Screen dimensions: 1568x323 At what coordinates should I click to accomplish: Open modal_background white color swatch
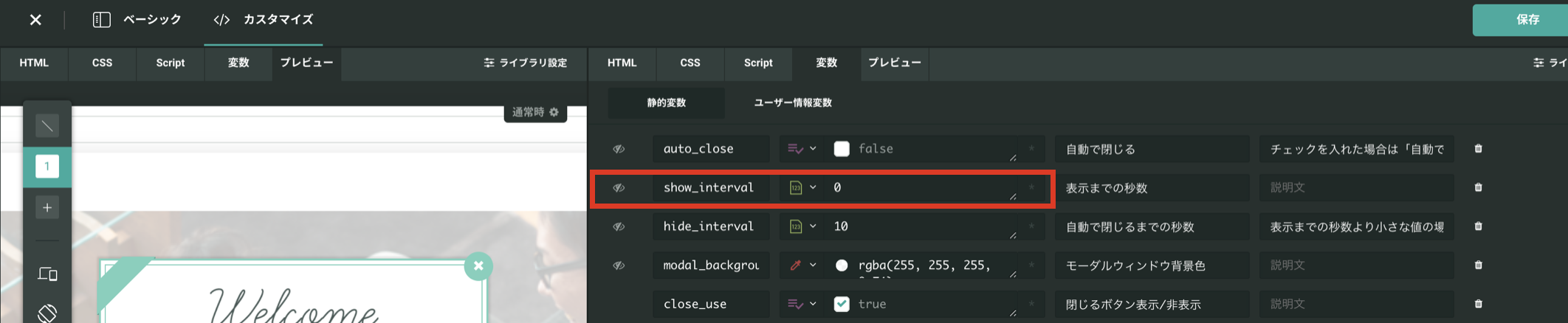pyautogui.click(x=842, y=265)
